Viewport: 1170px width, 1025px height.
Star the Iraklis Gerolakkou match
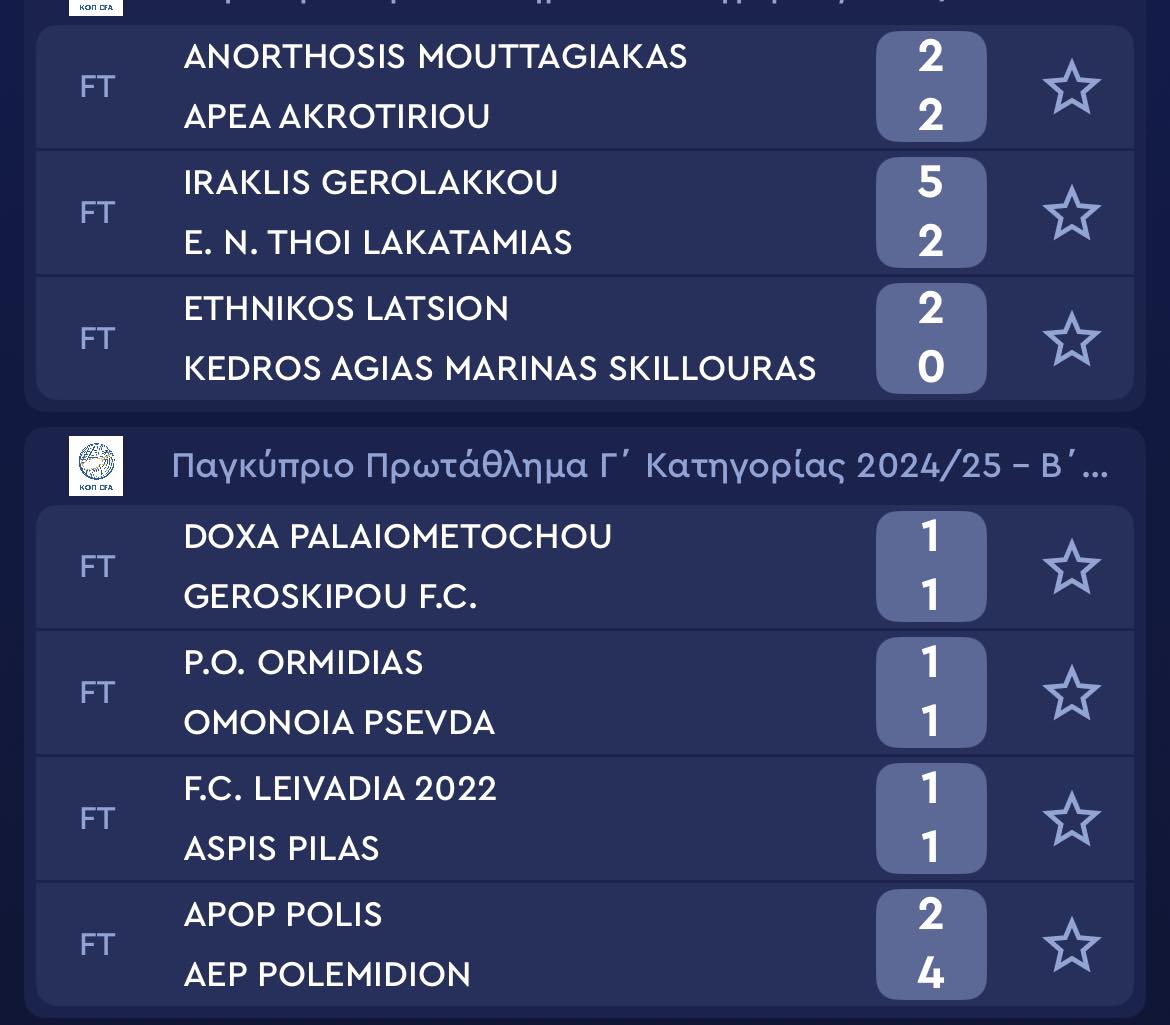(1071, 213)
